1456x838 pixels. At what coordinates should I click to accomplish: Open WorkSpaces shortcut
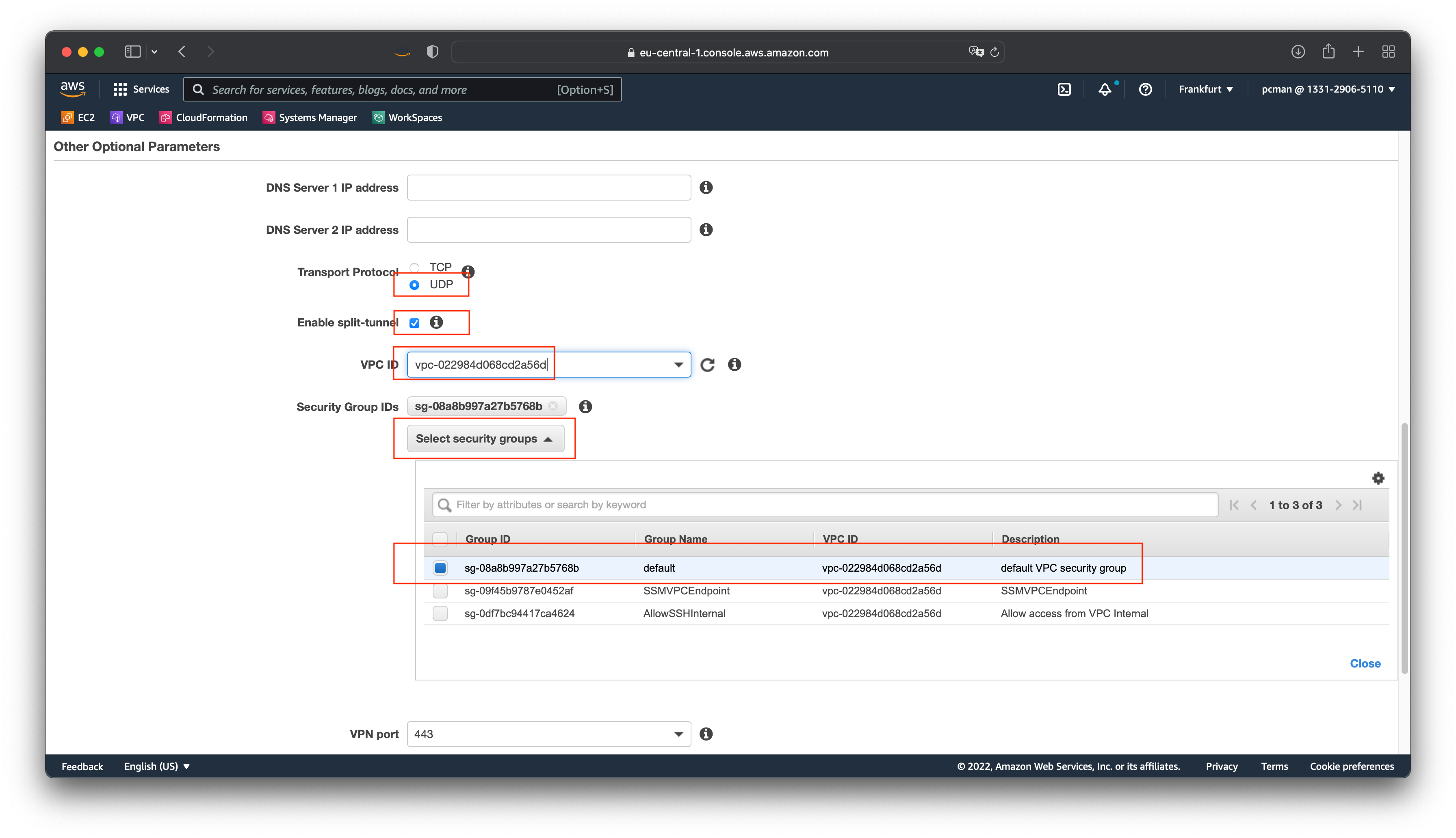pos(407,117)
